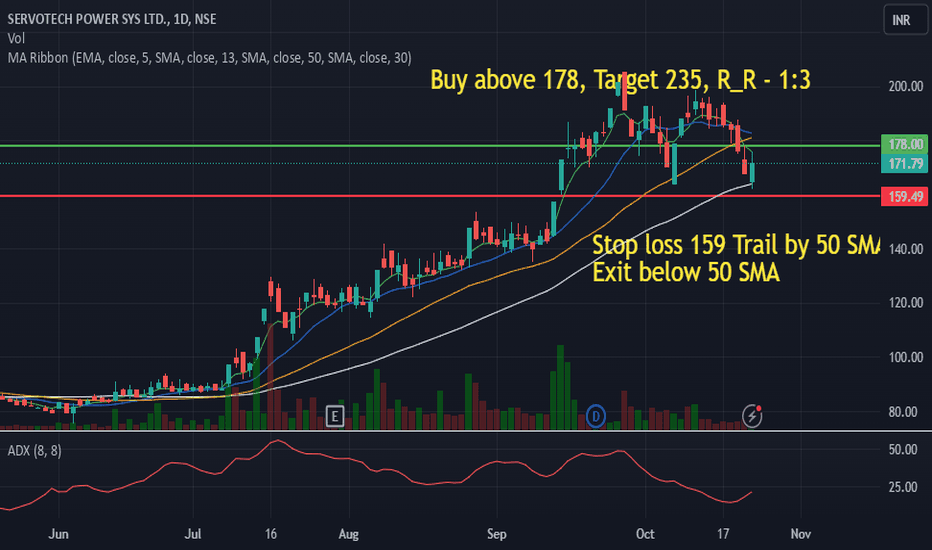Click the 80.00 price axis label
This screenshot has height=550, width=932.
pos(905,411)
